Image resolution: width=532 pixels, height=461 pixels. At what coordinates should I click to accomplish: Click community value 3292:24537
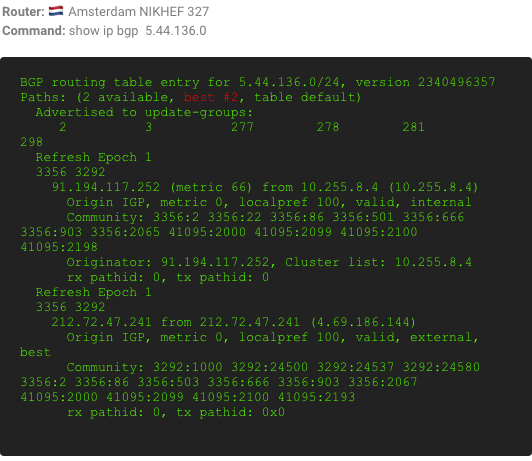tap(356, 367)
